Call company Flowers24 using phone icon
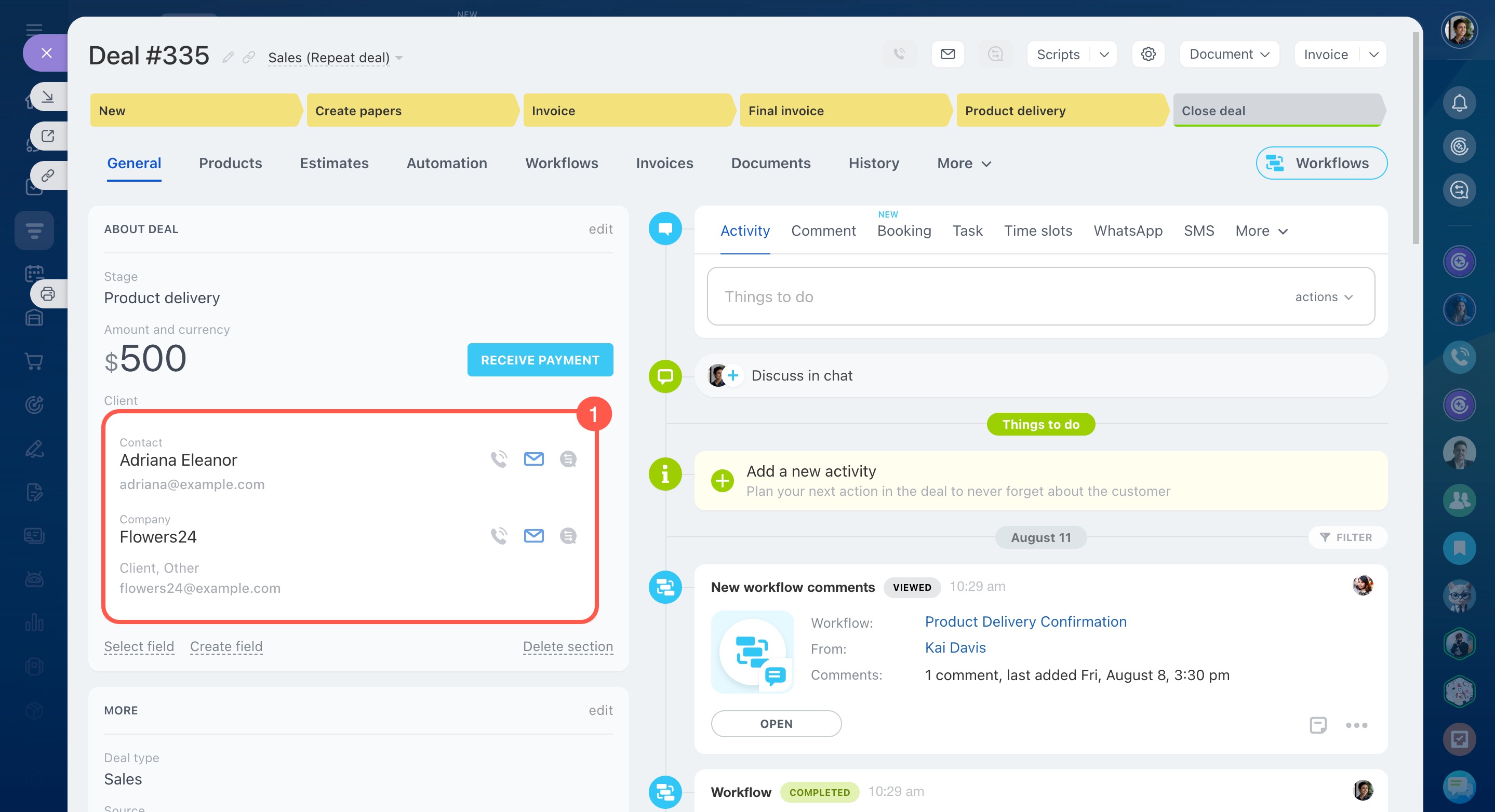Image resolution: width=1495 pixels, height=812 pixels. point(499,535)
